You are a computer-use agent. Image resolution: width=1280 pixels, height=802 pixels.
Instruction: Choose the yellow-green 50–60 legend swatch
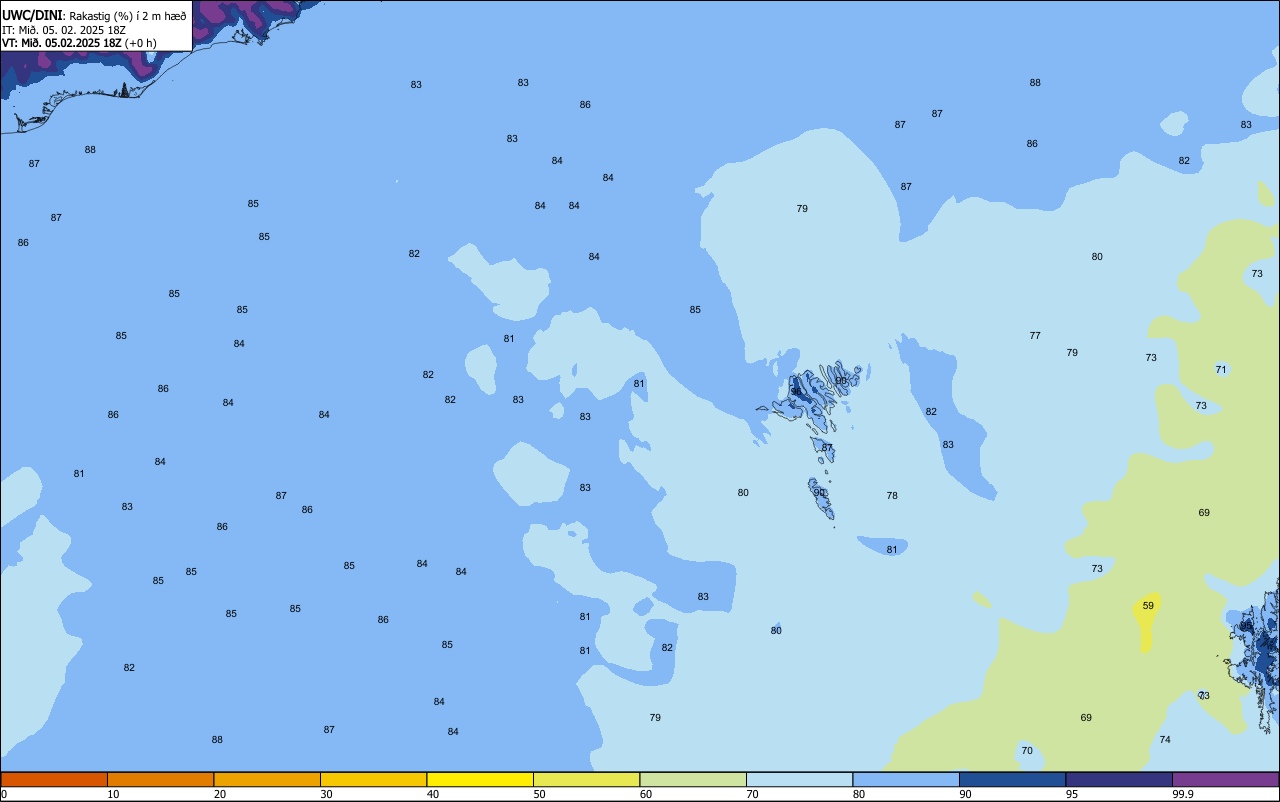pyautogui.click(x=586, y=779)
